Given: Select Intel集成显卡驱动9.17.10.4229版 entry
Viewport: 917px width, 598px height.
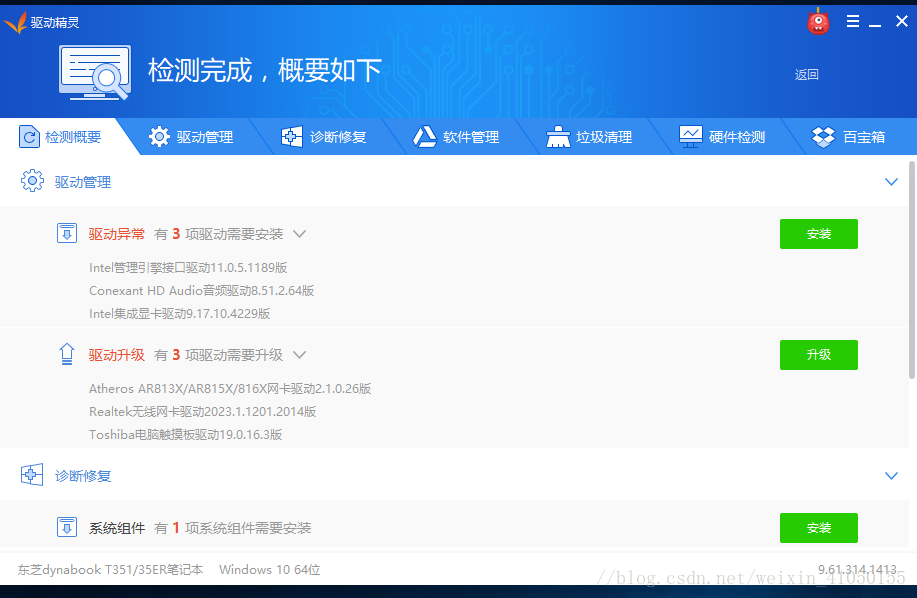Looking at the screenshot, I should (180, 314).
